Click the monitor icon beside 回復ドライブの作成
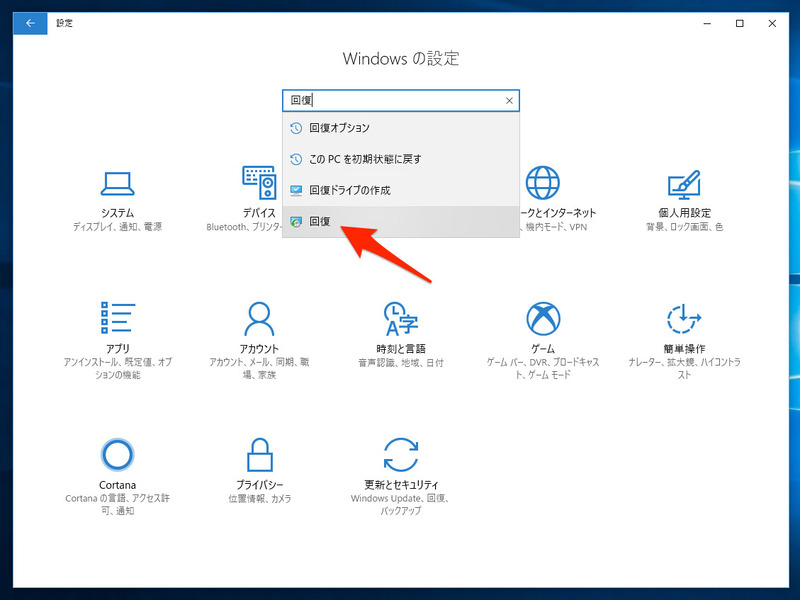The width and height of the screenshot is (800, 600). point(296,190)
